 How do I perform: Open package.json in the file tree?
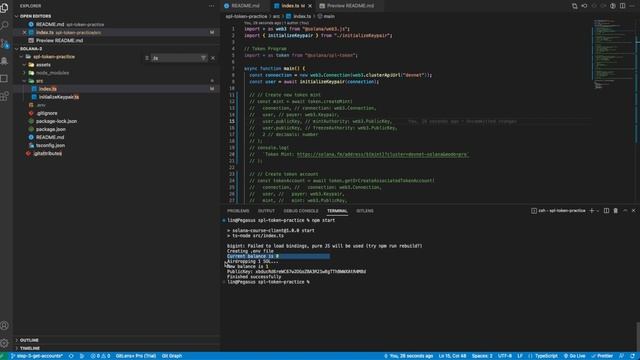coord(51,129)
